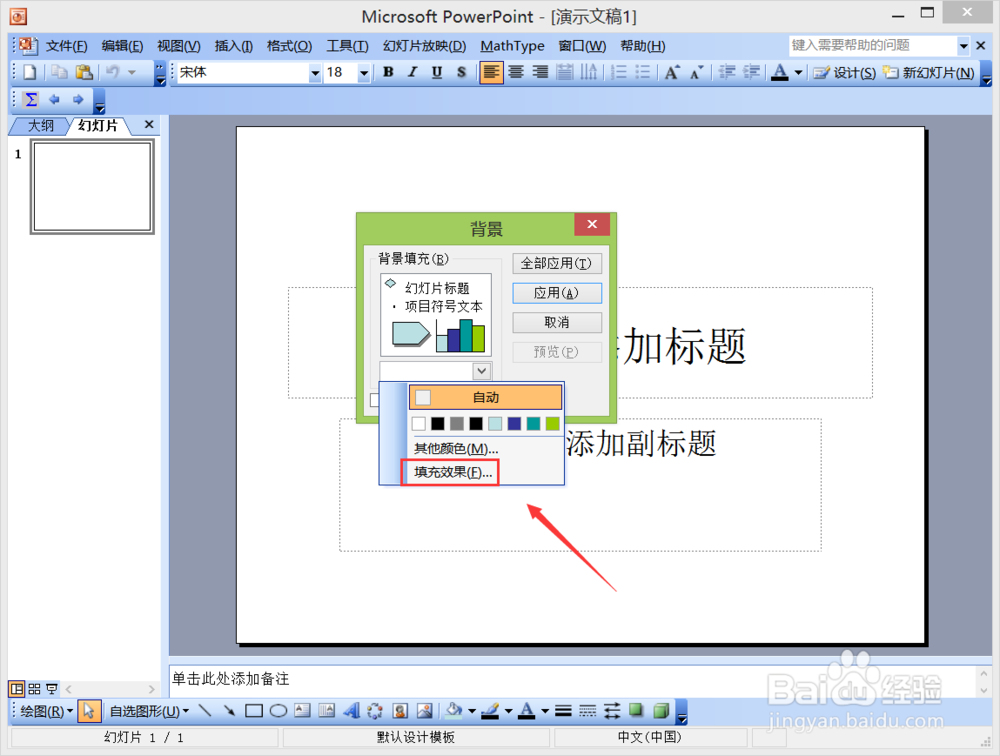The image size is (1000, 756).
Task: Select Align Left icon
Action: (x=491, y=72)
